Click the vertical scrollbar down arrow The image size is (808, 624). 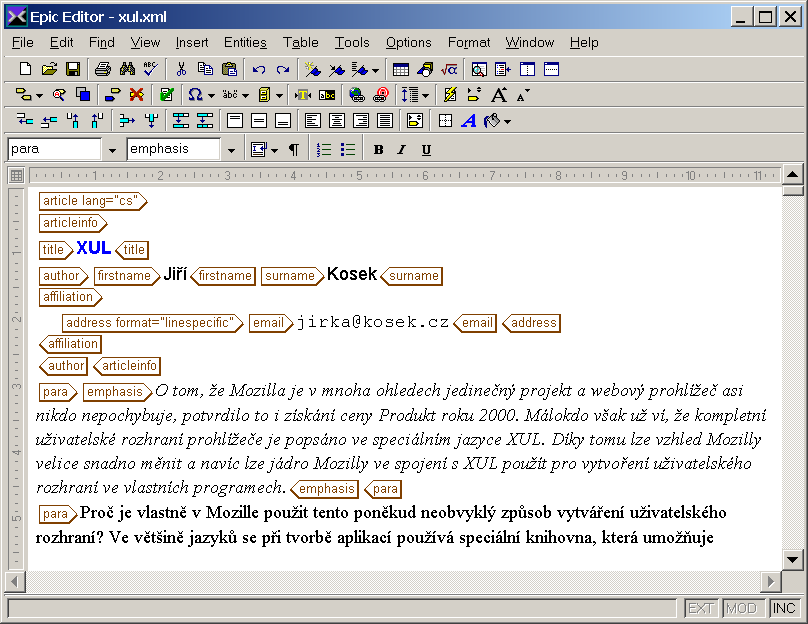point(793,559)
